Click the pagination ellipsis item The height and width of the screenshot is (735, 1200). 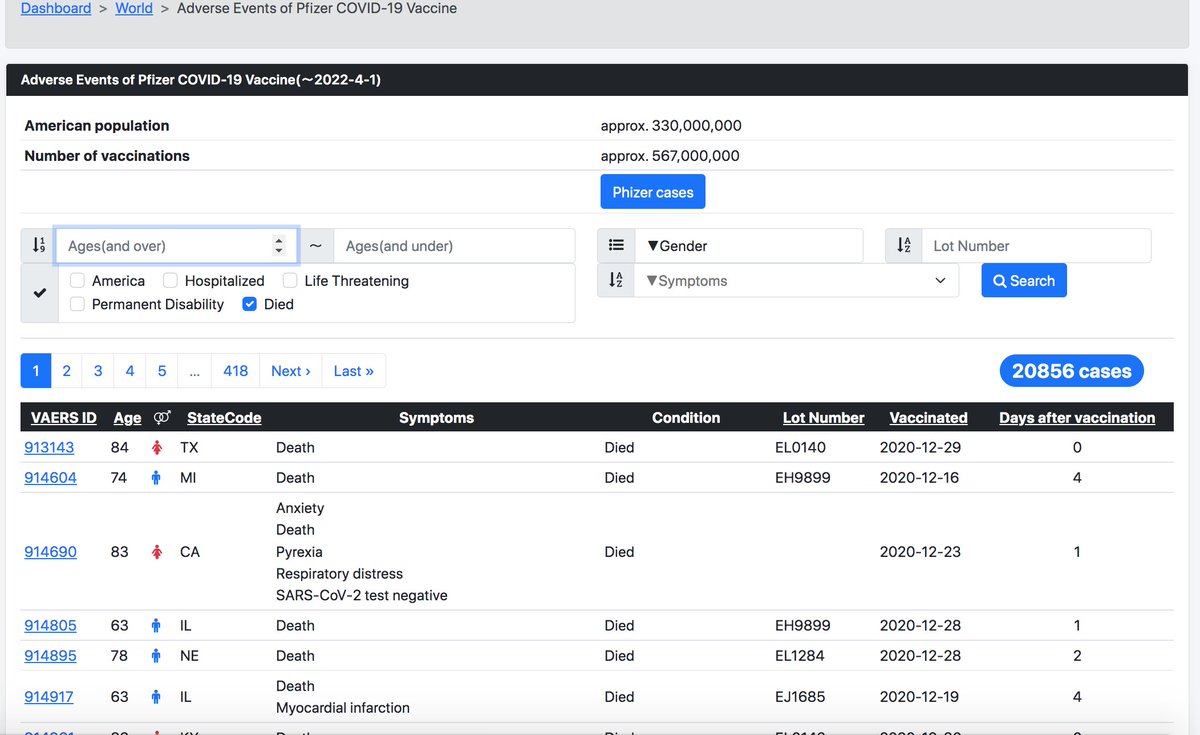[x=194, y=371]
